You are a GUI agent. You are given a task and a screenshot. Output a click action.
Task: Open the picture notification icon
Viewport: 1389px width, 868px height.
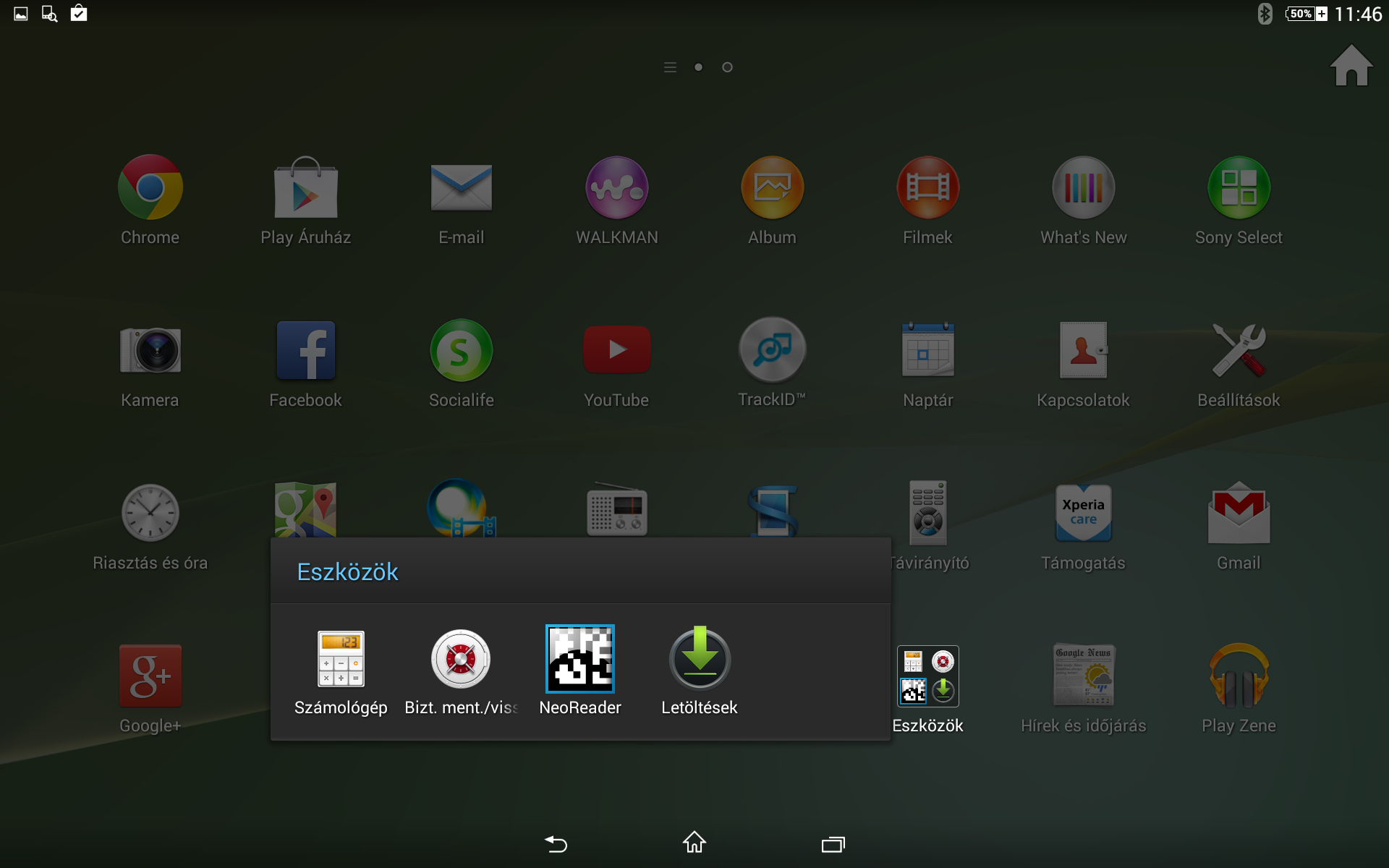coord(21,14)
